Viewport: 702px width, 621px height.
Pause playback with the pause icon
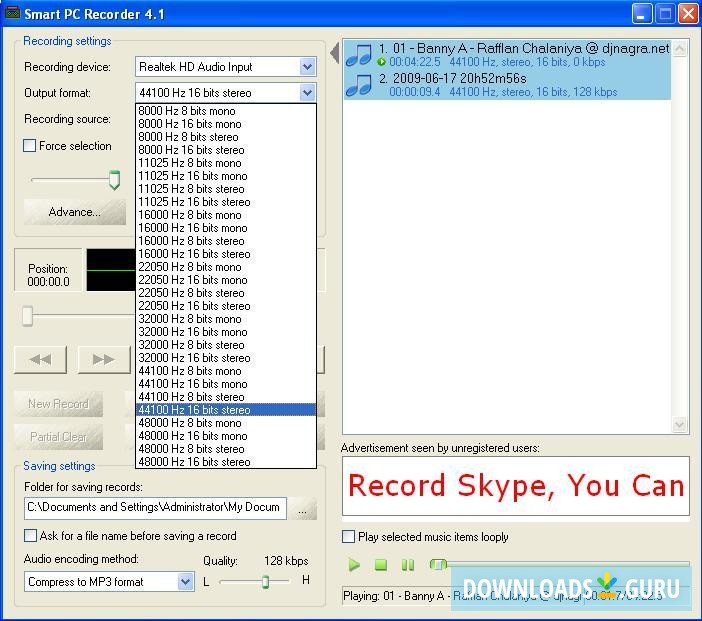(x=408, y=565)
